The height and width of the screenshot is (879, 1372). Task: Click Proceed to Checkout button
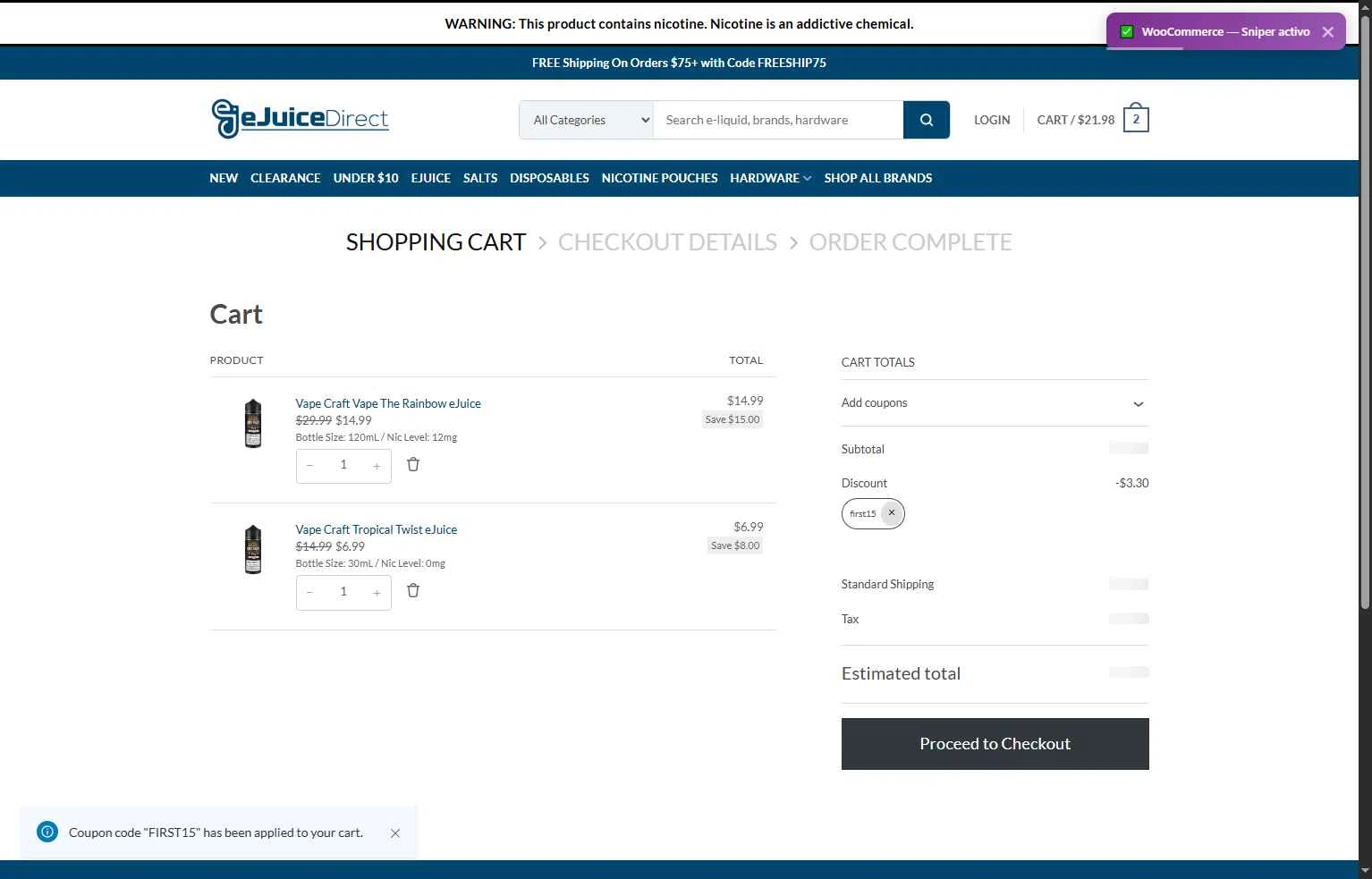(x=995, y=744)
